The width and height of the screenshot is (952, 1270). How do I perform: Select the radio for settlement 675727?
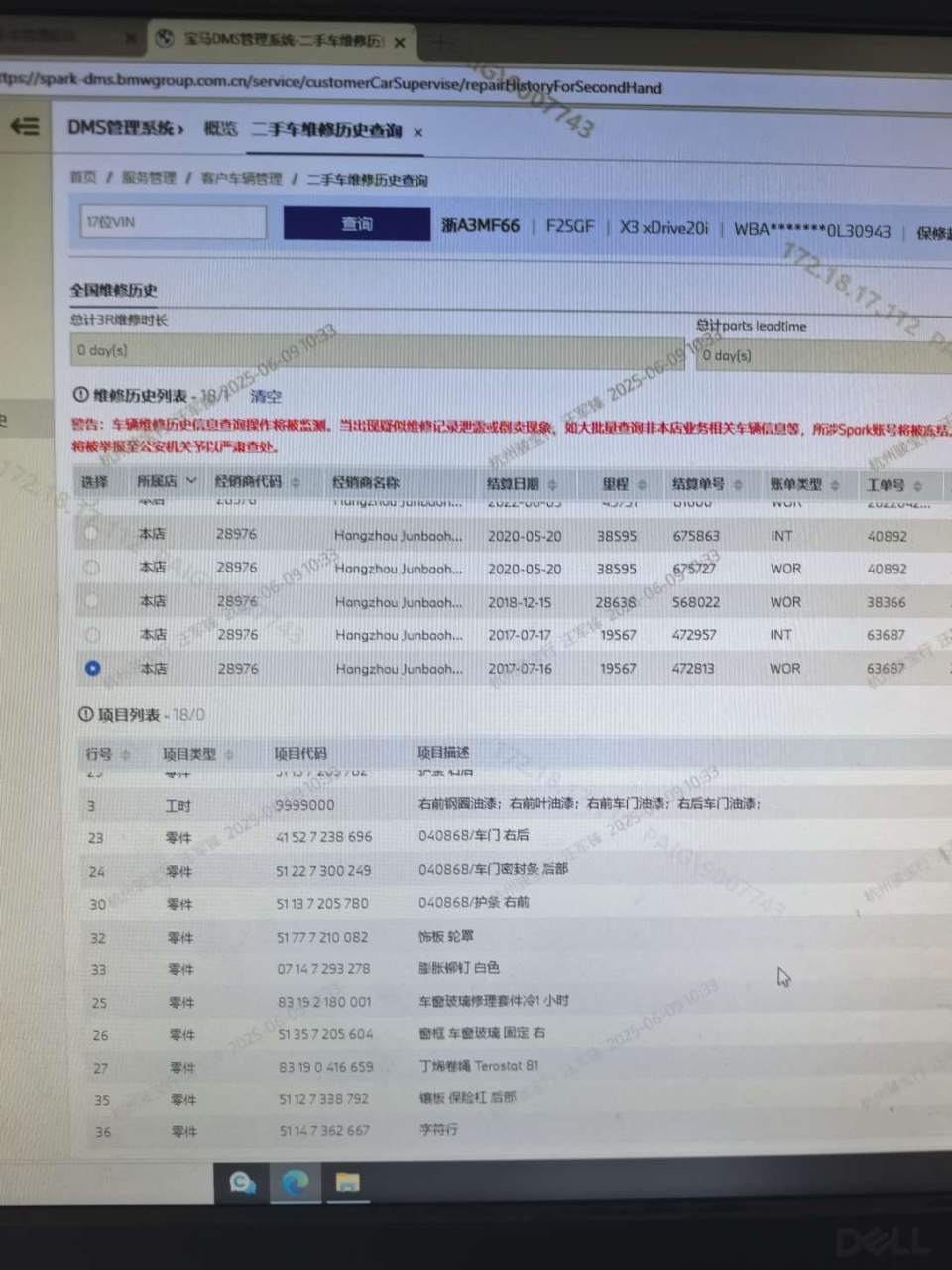tap(91, 568)
